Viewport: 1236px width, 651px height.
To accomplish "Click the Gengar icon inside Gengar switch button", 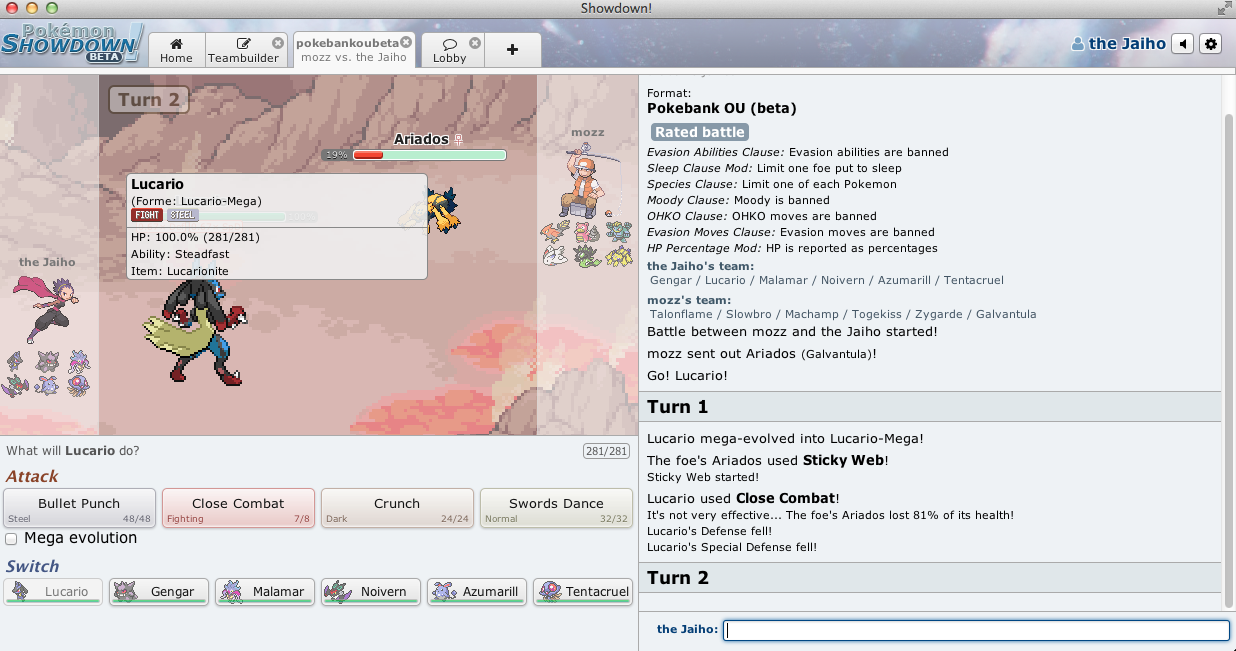I will pyautogui.click(x=126, y=591).
